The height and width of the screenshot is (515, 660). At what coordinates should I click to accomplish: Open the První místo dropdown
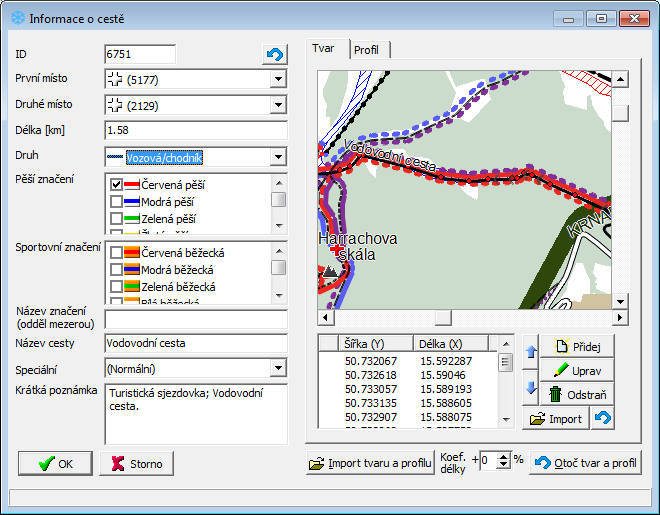pos(278,79)
